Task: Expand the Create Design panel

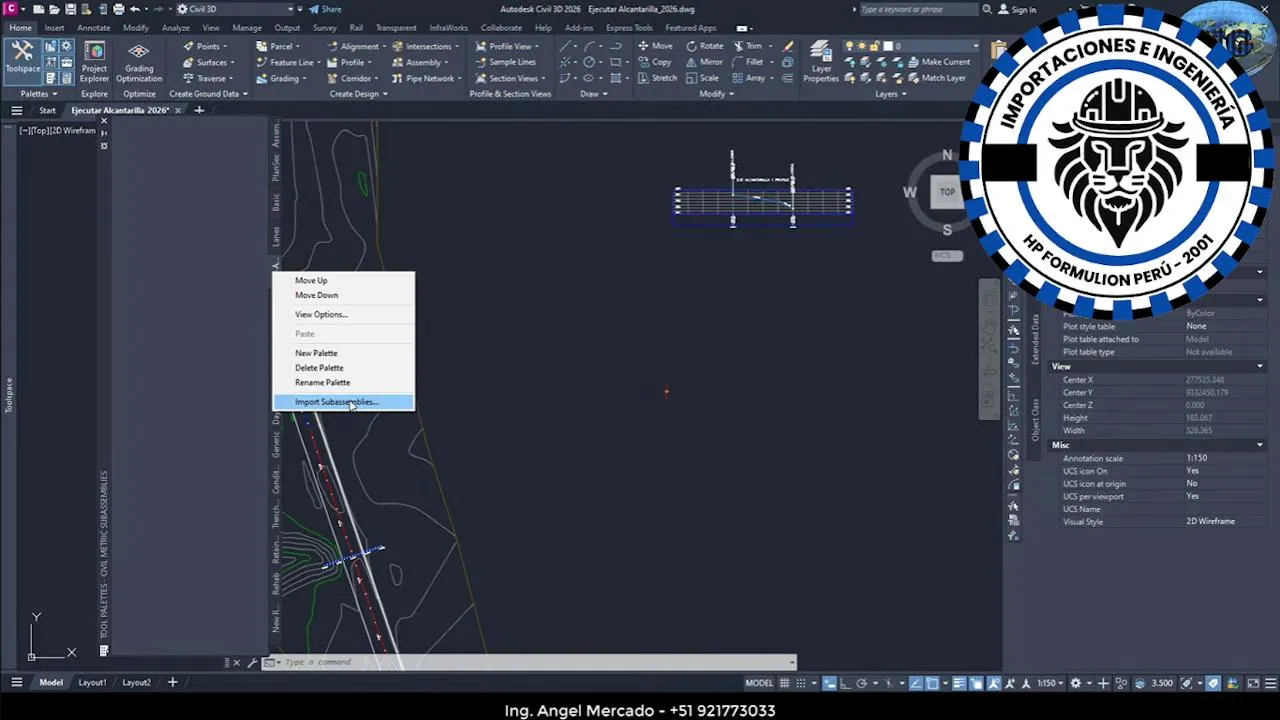Action: (358, 94)
